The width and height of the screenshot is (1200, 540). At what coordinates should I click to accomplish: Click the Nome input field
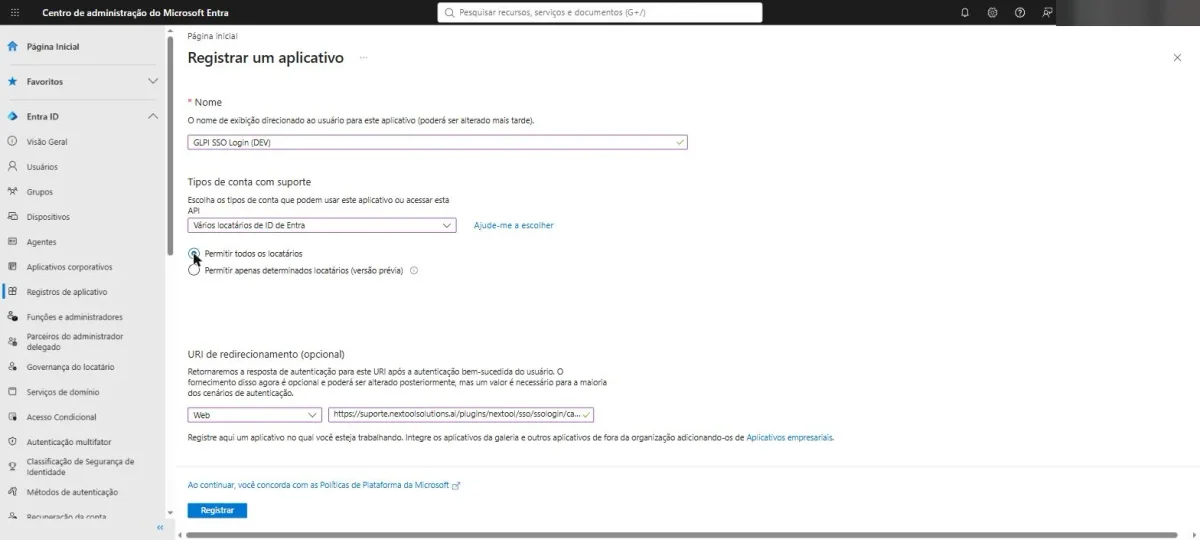coord(438,142)
